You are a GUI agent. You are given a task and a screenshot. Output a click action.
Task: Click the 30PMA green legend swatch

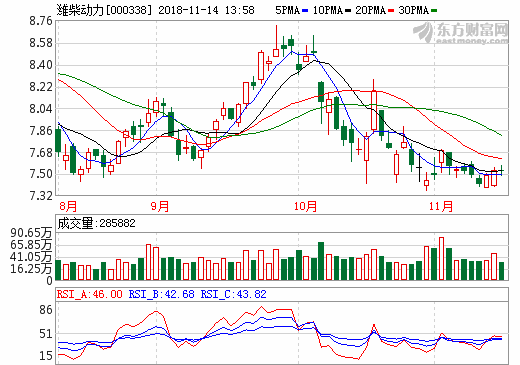[x=434, y=11]
